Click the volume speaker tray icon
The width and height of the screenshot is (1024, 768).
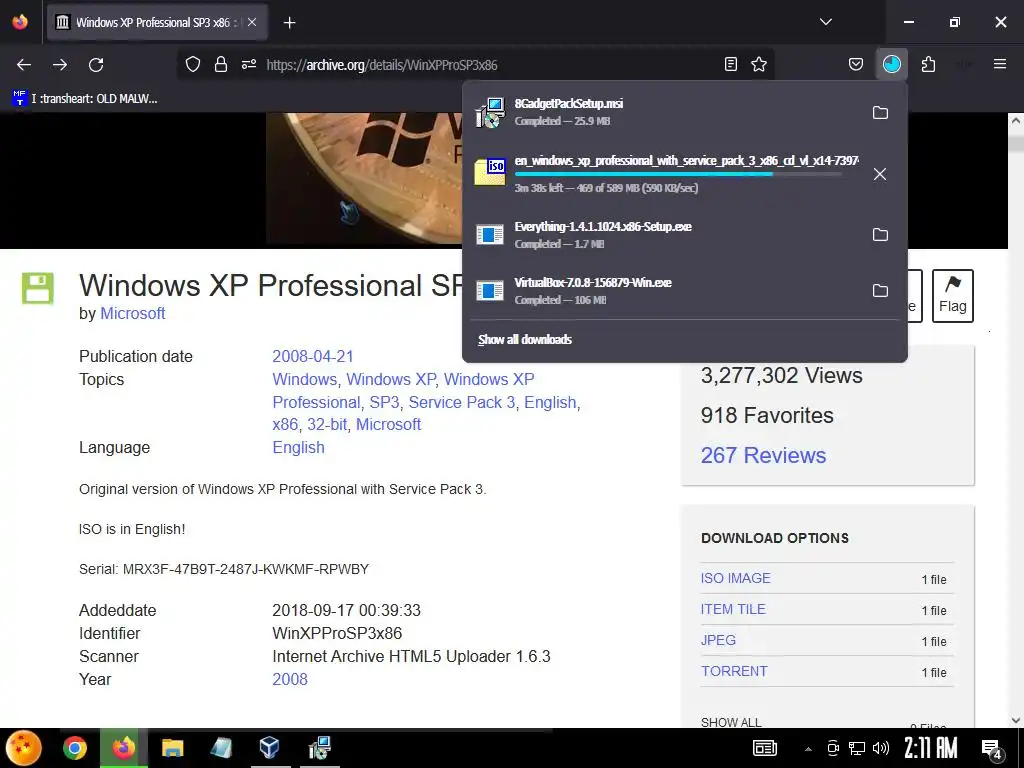click(x=881, y=748)
